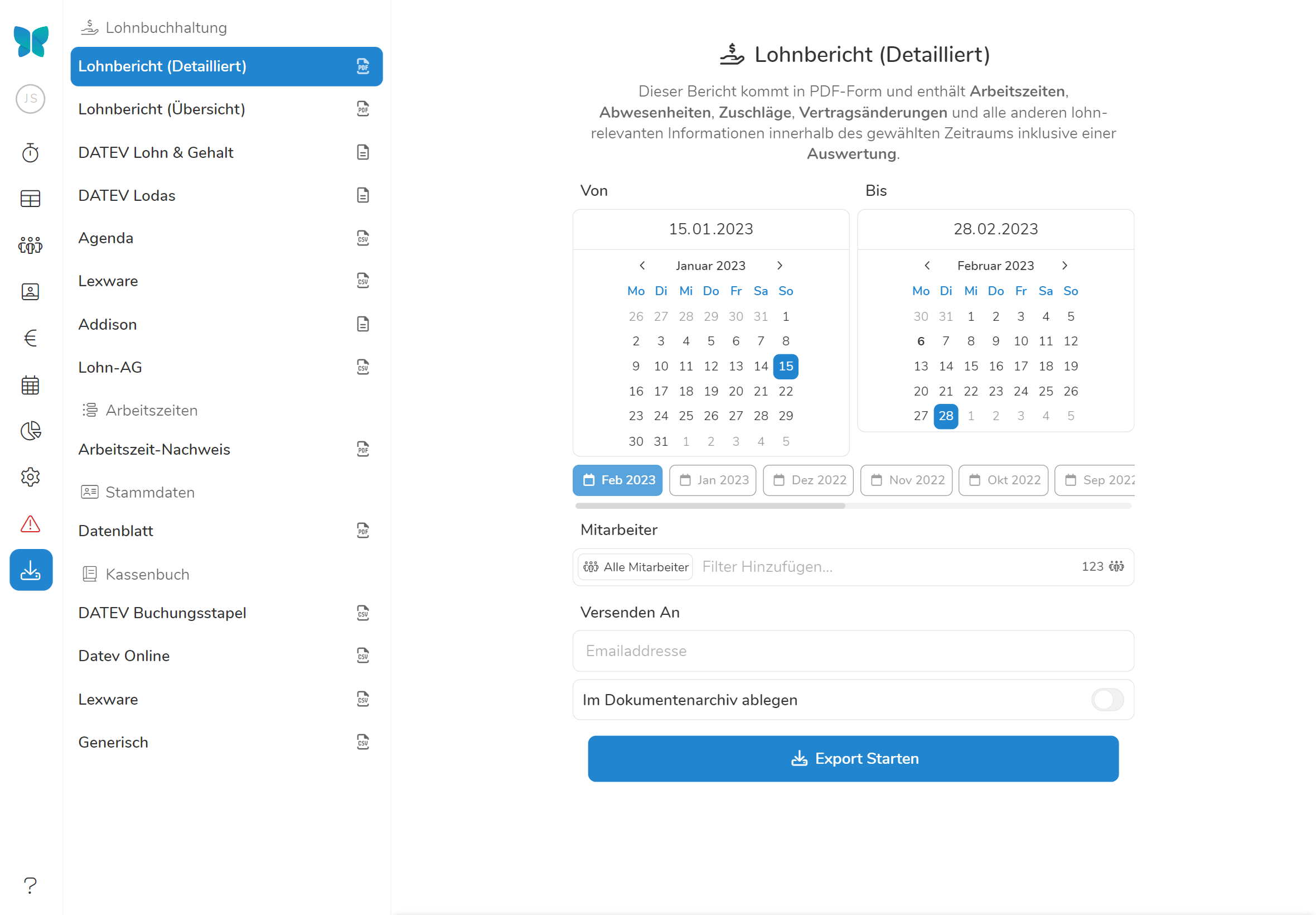The height and width of the screenshot is (915, 1316).
Task: Select Datenblatt export entry
Action: pyautogui.click(x=226, y=531)
